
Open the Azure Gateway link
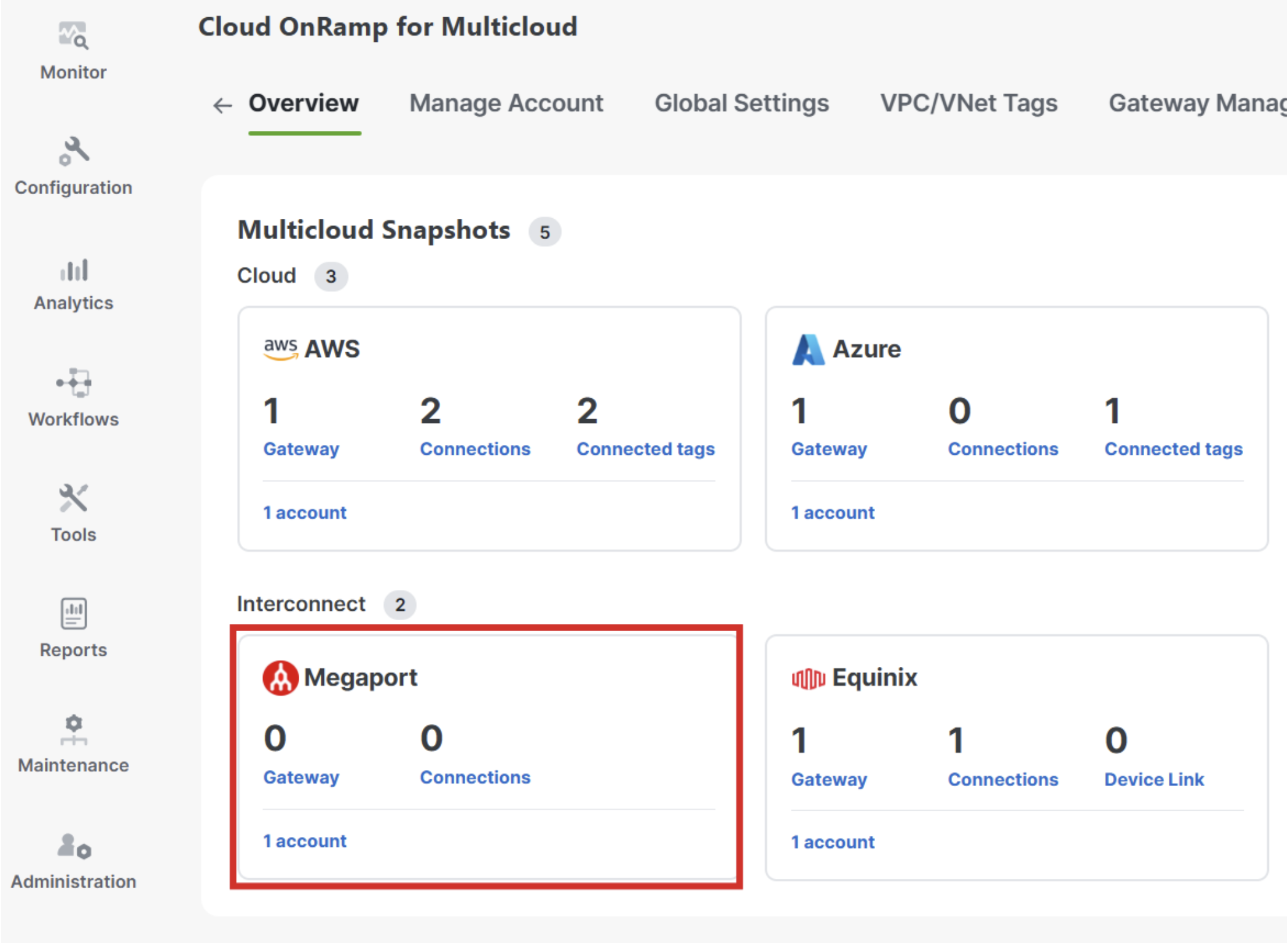pos(829,449)
